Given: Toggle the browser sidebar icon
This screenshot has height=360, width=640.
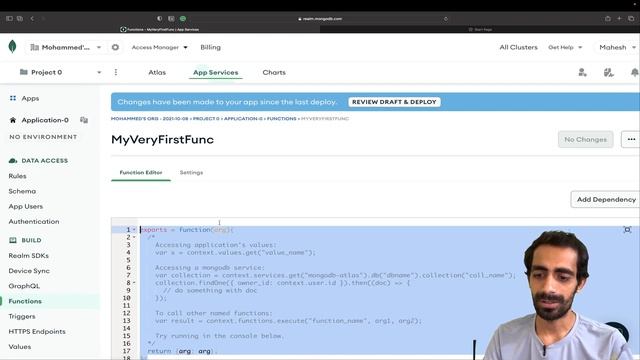Looking at the screenshot, I should click(9, 18).
